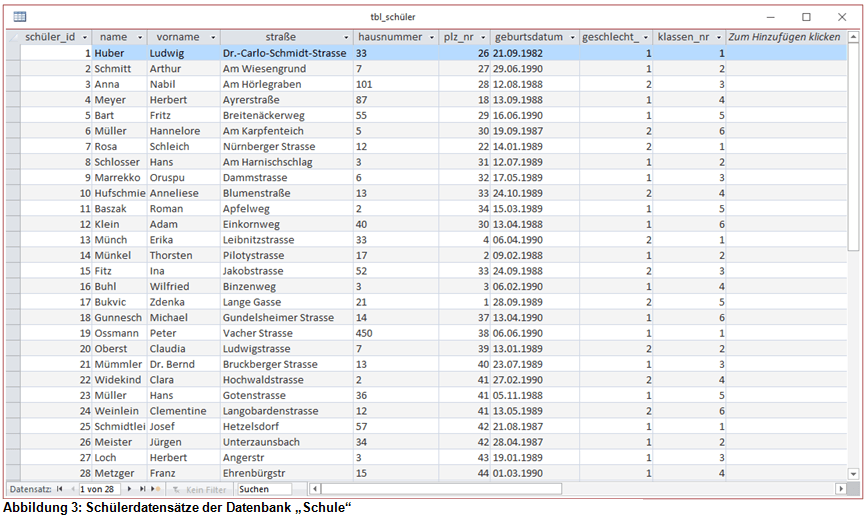Click the 'Kein Filter' button
Screen dimensions: 865x517
(x=200, y=489)
